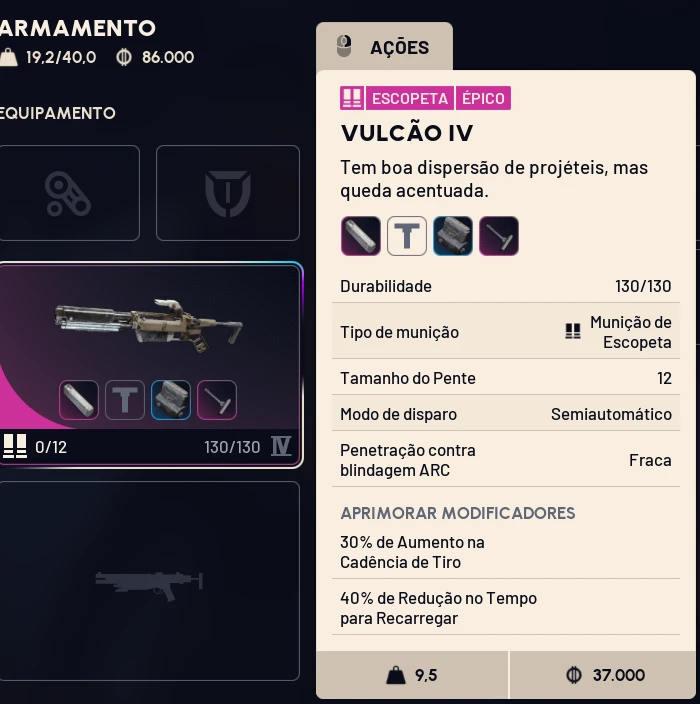The width and height of the screenshot is (700, 704).
Task: Select the empty augment equipment slot
Action: point(69,193)
